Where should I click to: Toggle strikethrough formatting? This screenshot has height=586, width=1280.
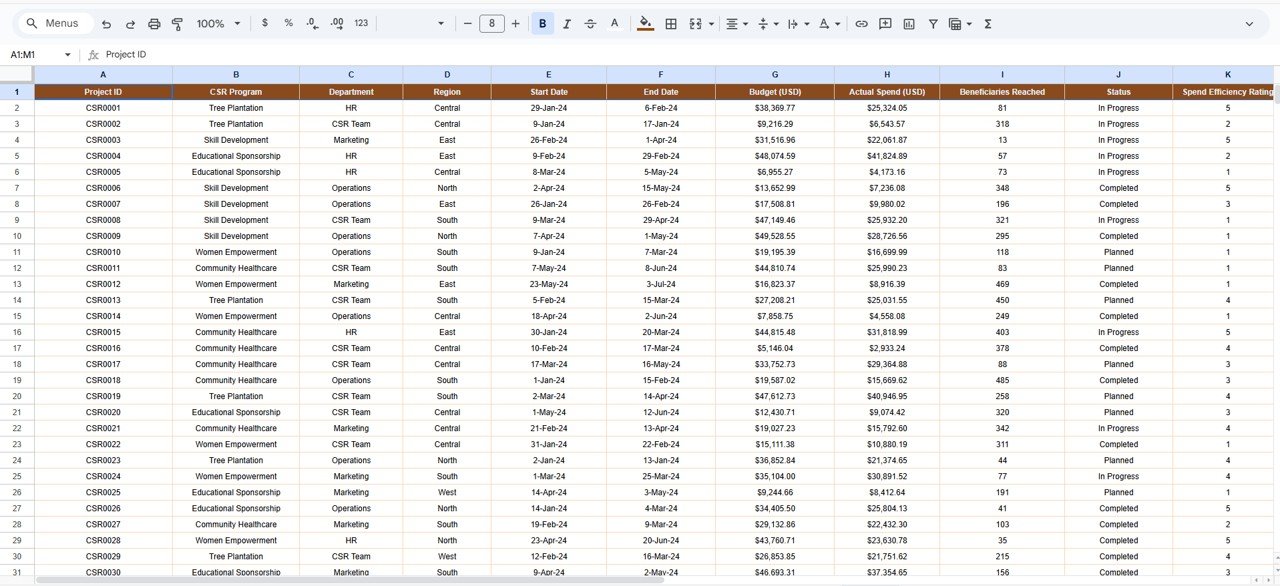pos(590,23)
